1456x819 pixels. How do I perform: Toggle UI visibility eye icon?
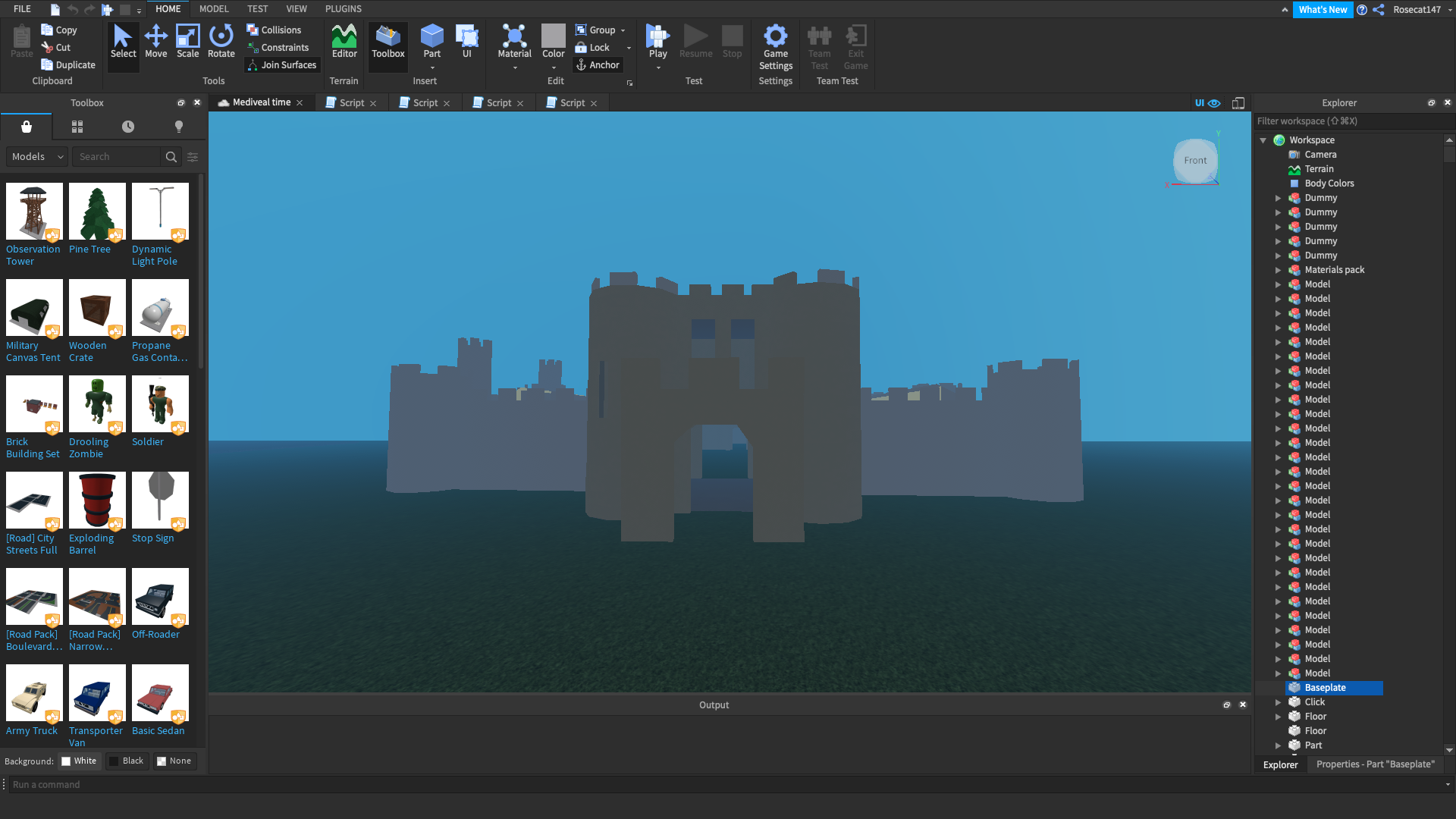[1214, 103]
